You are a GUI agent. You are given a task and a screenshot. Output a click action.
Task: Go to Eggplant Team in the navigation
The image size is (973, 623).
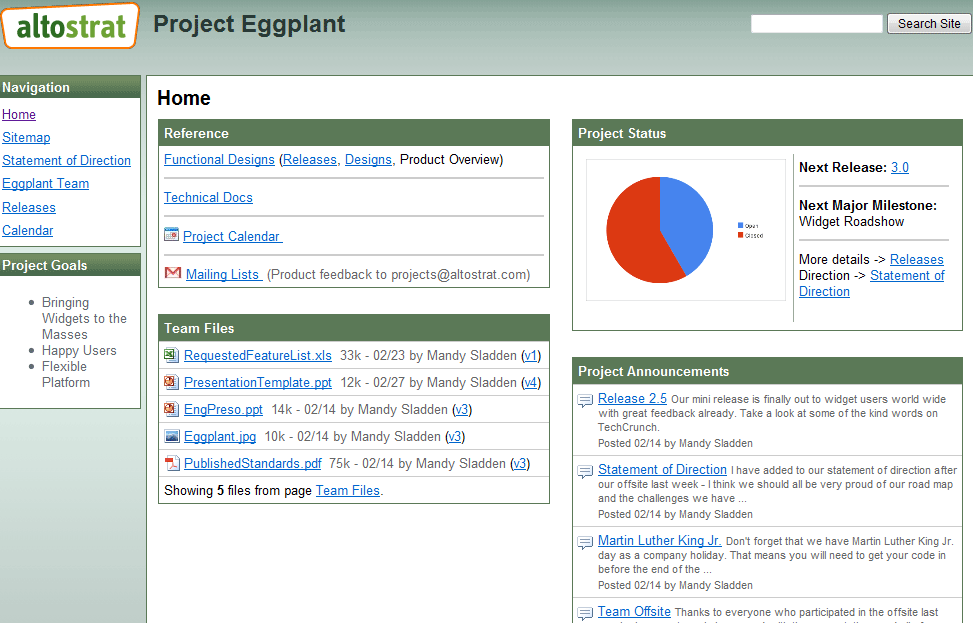coord(45,183)
